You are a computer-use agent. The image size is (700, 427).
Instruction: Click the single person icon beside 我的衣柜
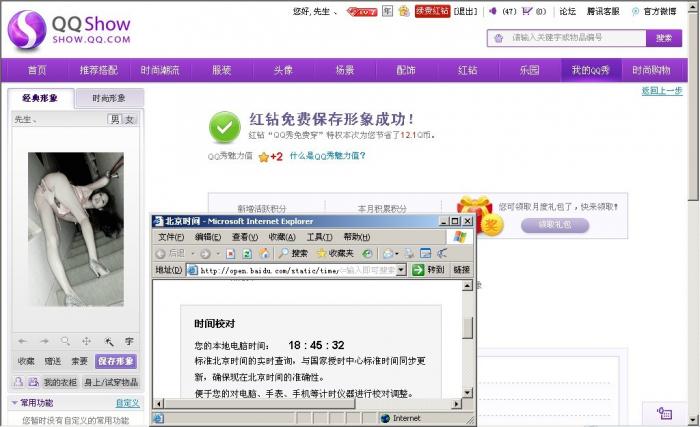point(18,382)
